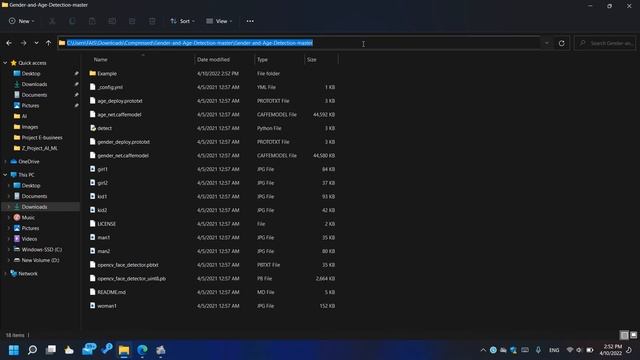
Task: Collapse the This PC tree node
Action: point(5,175)
